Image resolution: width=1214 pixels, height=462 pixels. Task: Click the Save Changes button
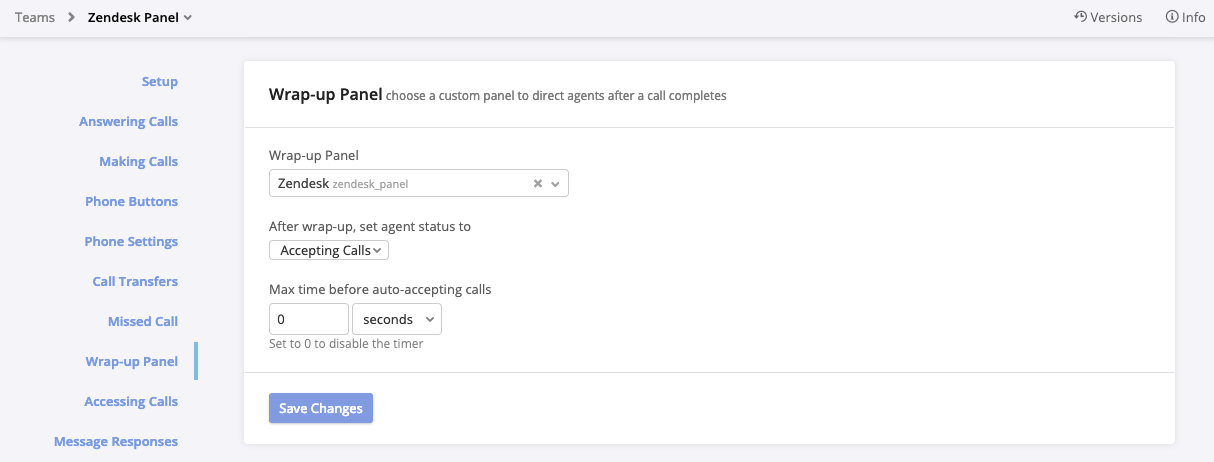click(320, 408)
